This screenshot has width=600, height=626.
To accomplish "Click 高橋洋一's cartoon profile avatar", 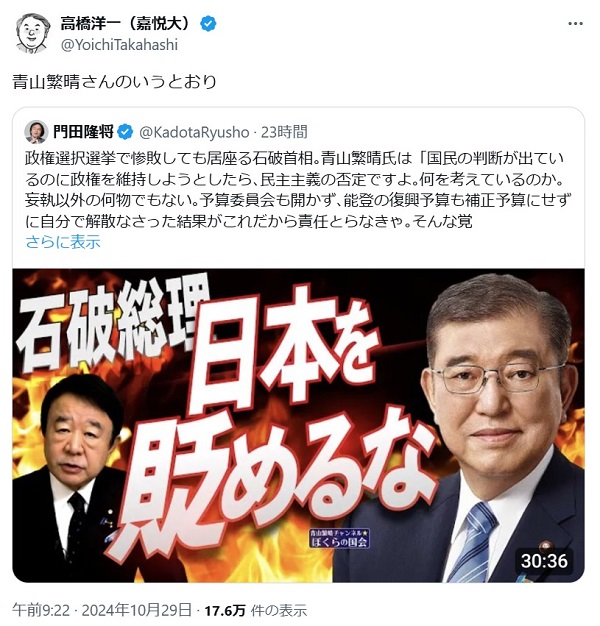I will (32, 33).
